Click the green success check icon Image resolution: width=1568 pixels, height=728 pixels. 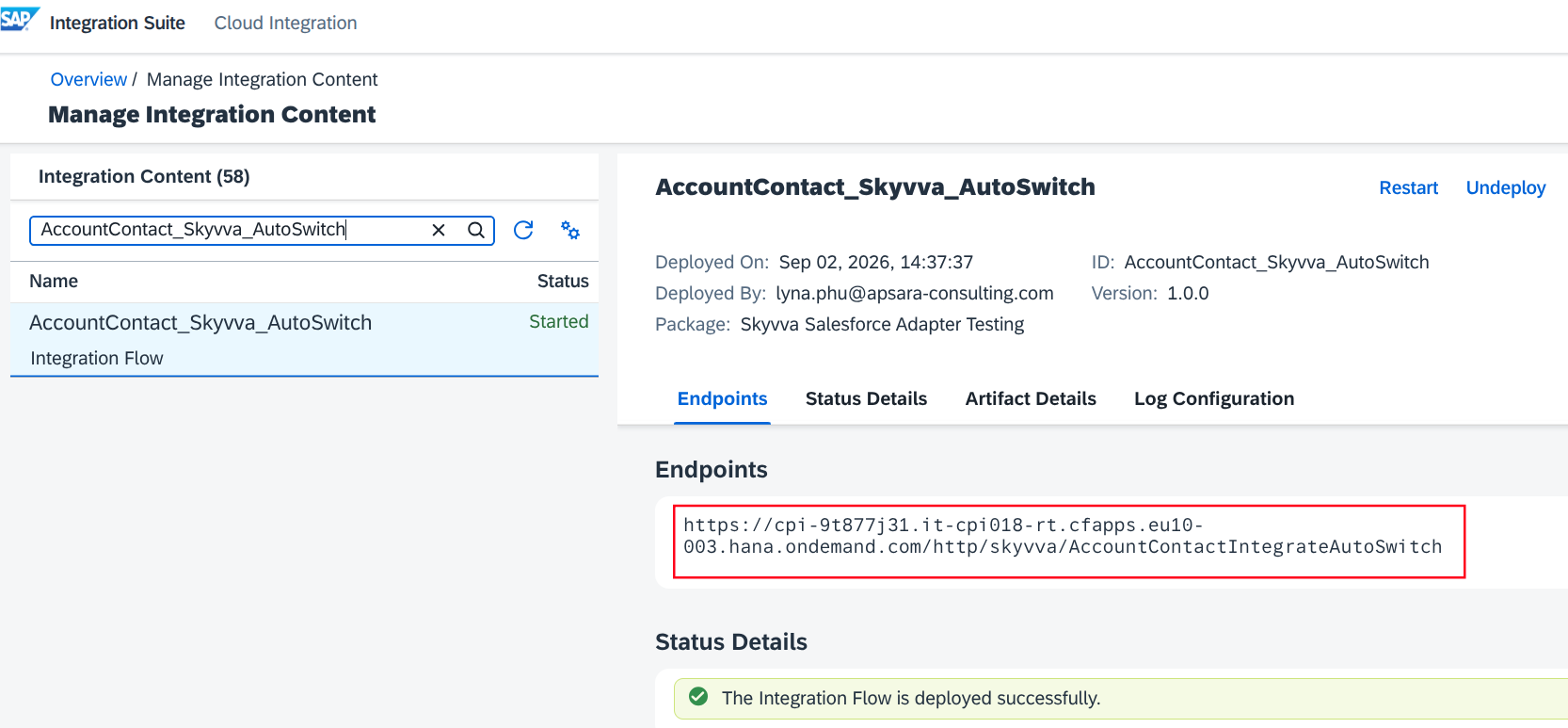698,697
